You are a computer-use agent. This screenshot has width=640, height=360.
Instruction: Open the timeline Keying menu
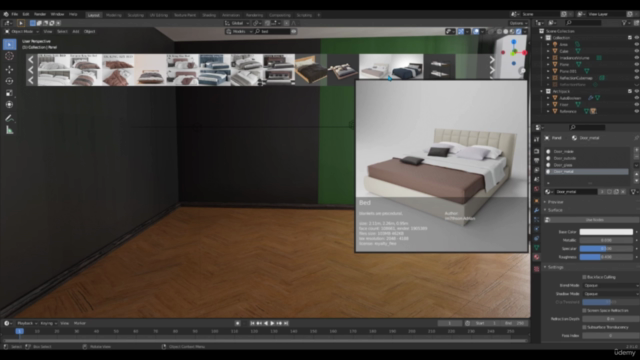coord(48,323)
